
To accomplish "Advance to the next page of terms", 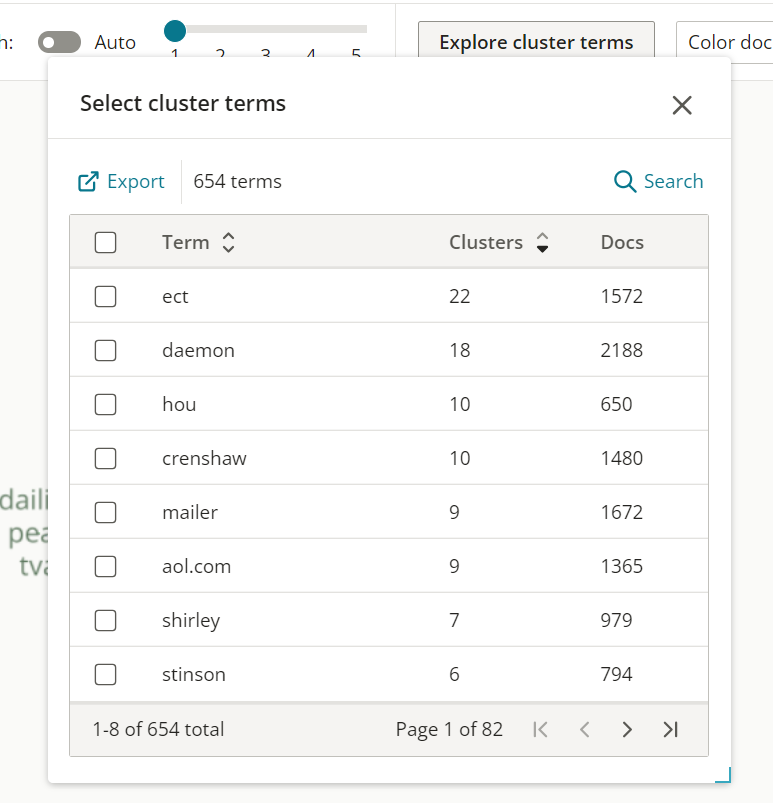I will click(627, 729).
